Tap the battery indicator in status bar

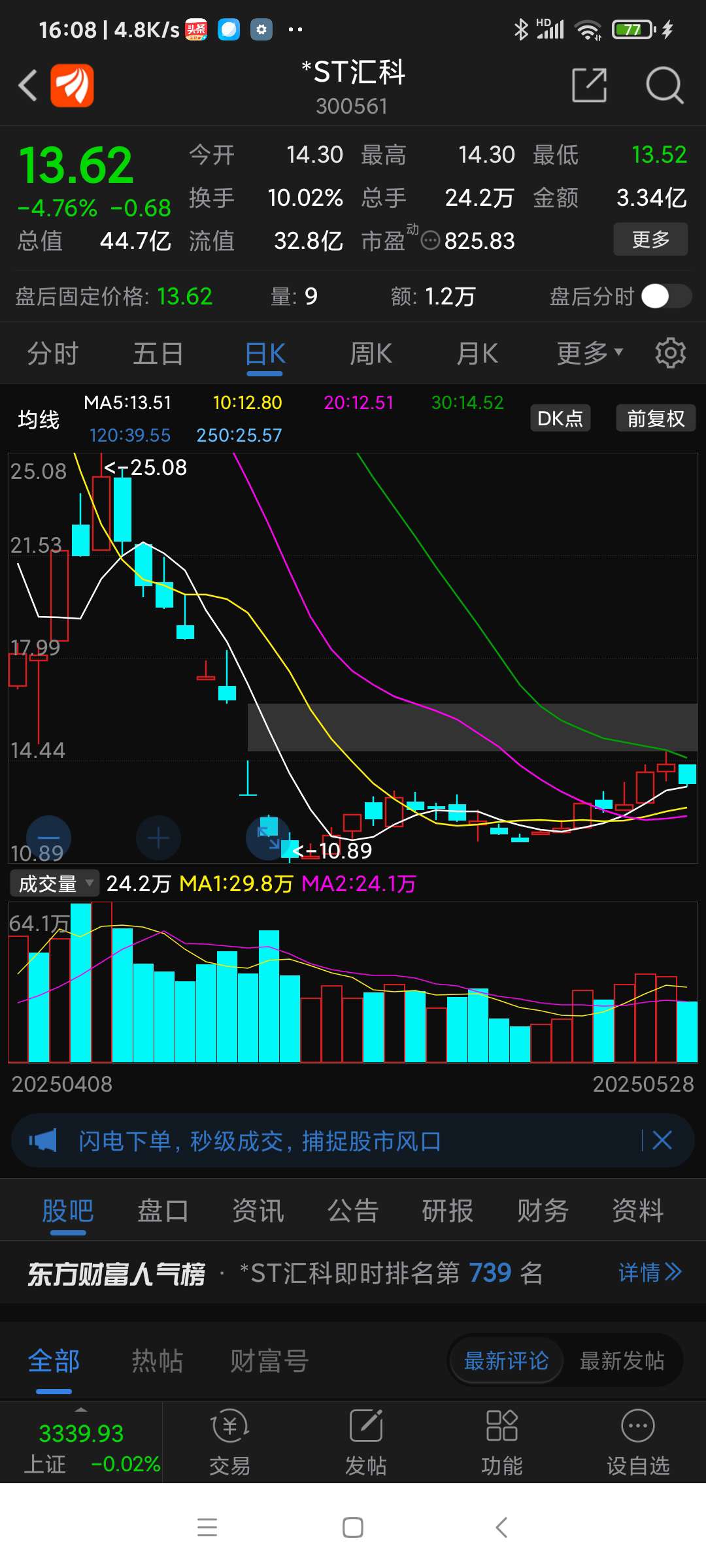point(633,29)
